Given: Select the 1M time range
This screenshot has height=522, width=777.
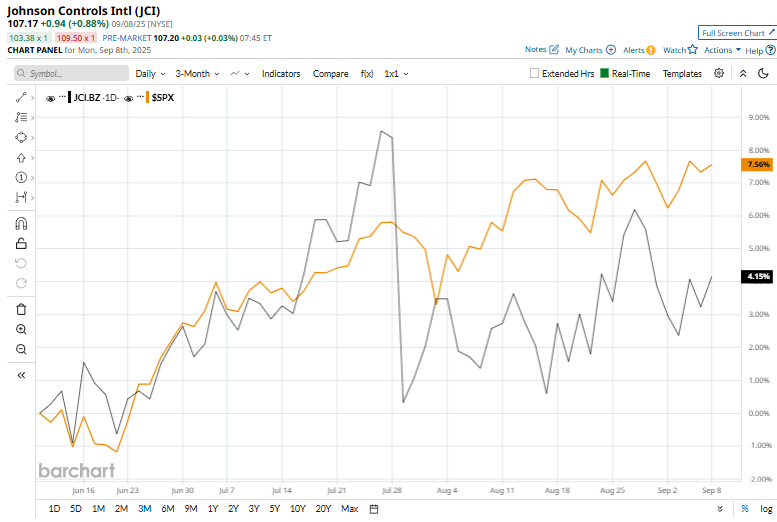Looking at the screenshot, I should [x=98, y=509].
